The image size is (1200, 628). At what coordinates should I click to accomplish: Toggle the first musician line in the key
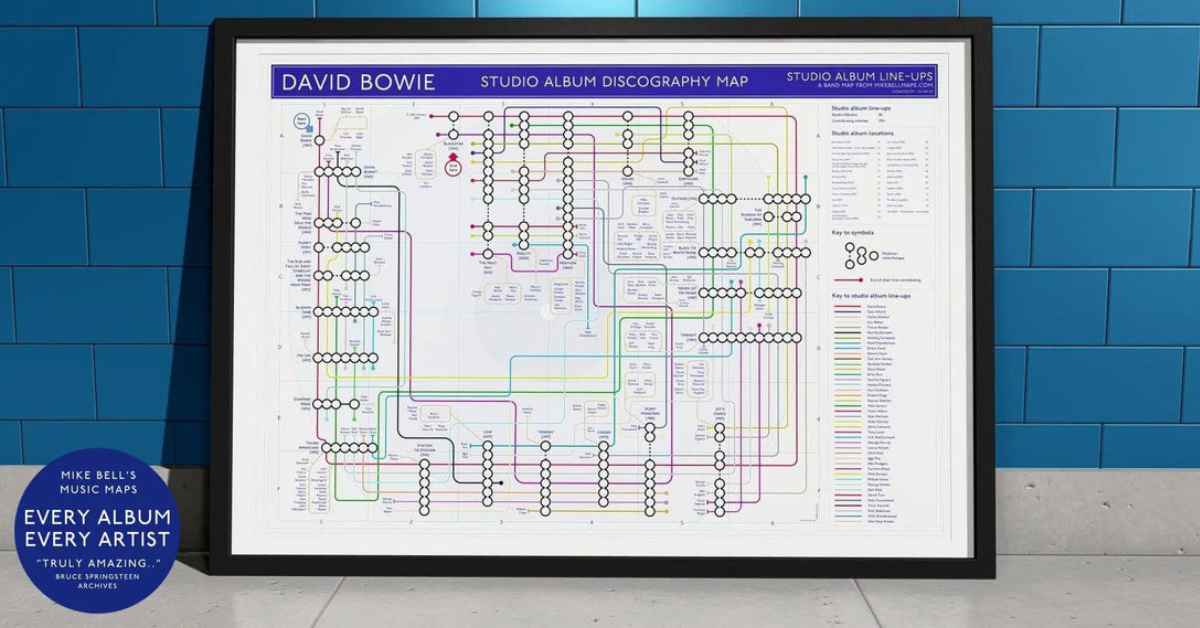[847, 305]
